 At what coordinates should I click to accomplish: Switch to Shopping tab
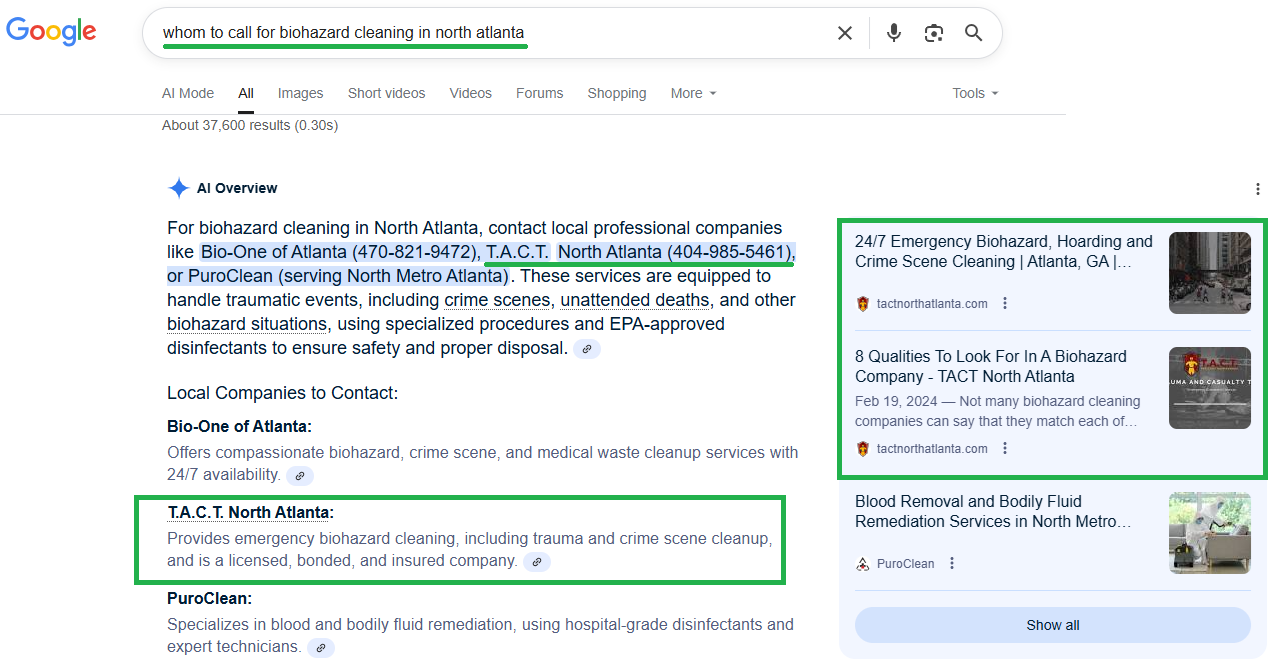616,93
